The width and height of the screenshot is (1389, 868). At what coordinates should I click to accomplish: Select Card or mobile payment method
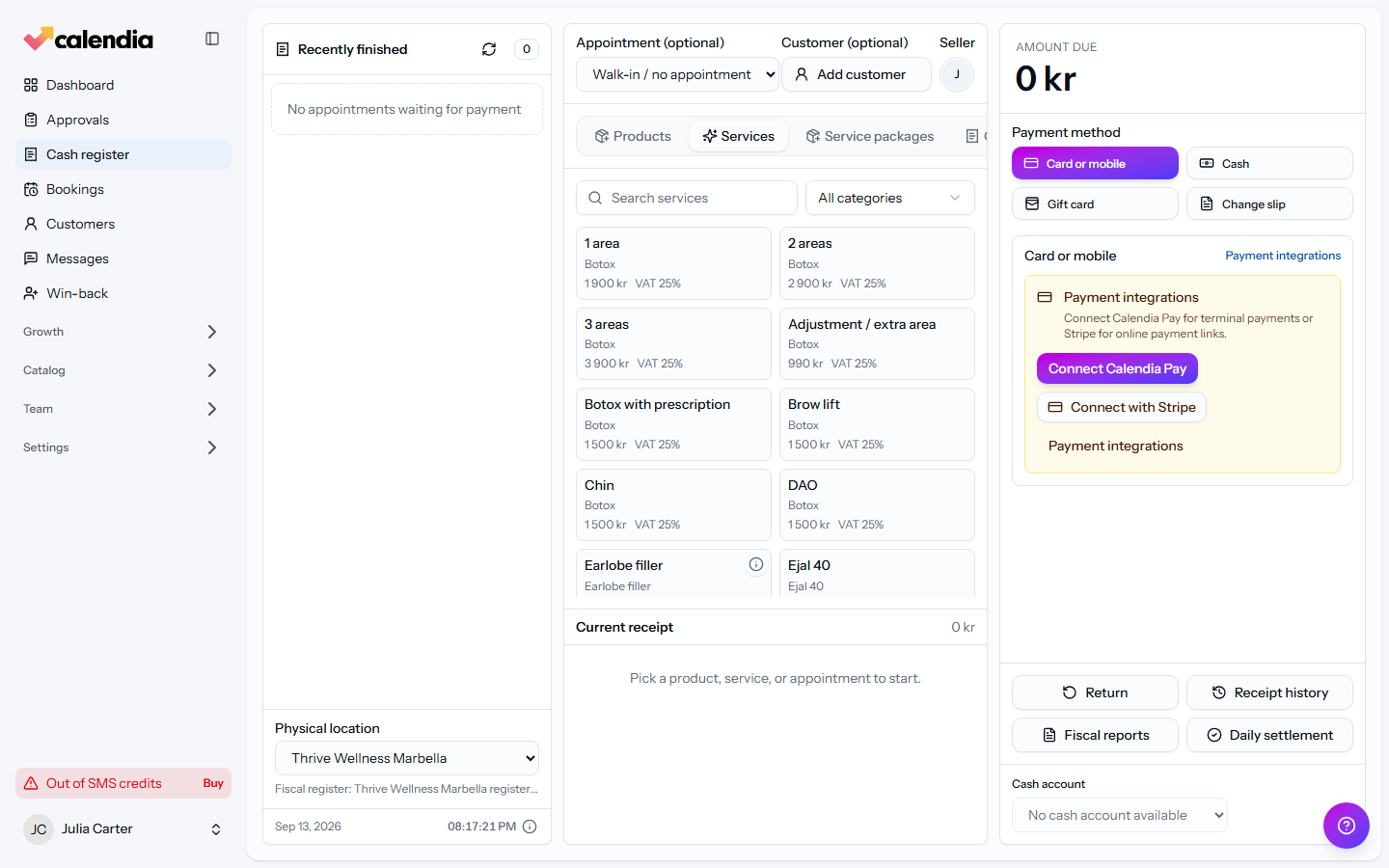[x=1095, y=163]
